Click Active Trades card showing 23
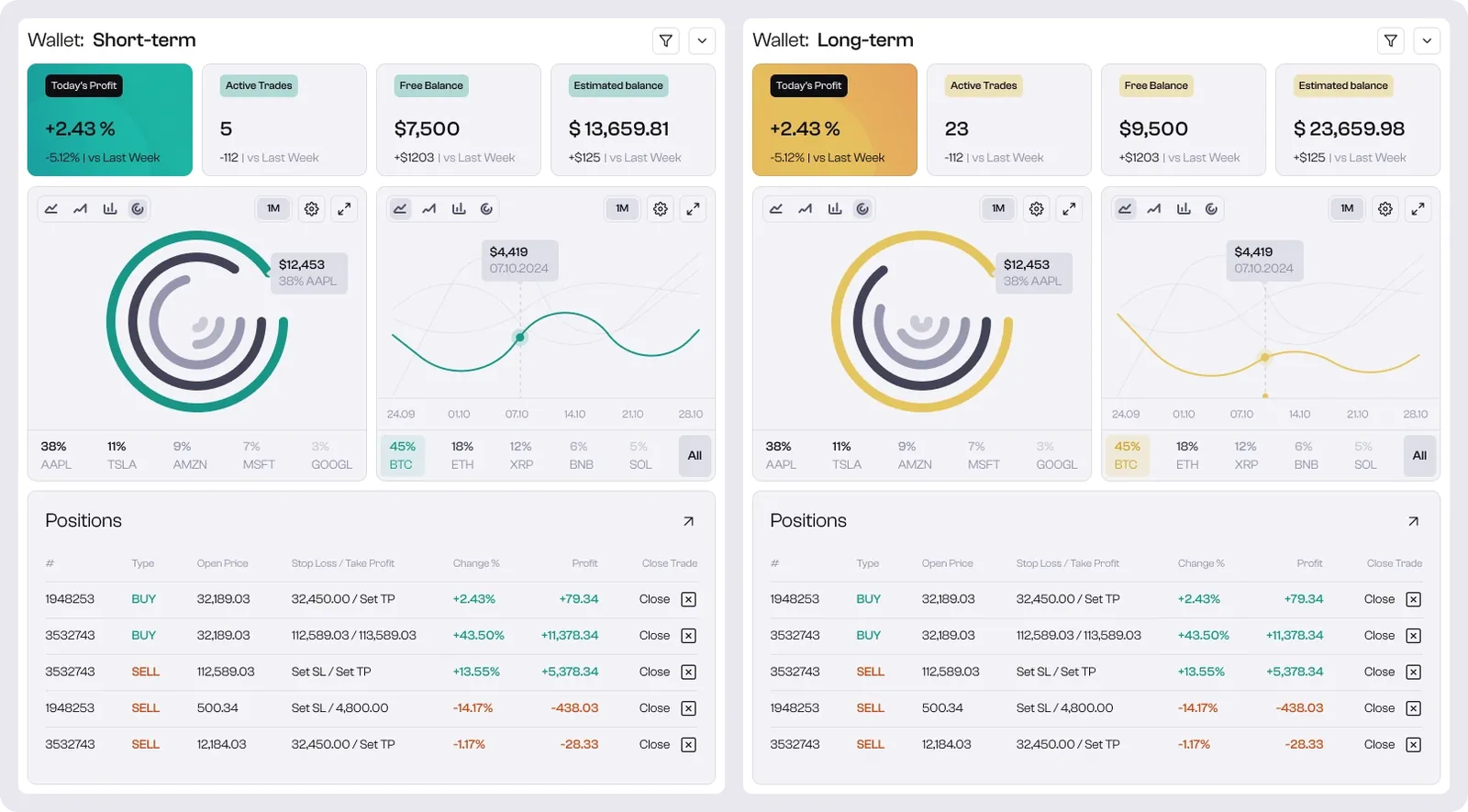Screen dimensions: 1468x812 [x=1009, y=119]
